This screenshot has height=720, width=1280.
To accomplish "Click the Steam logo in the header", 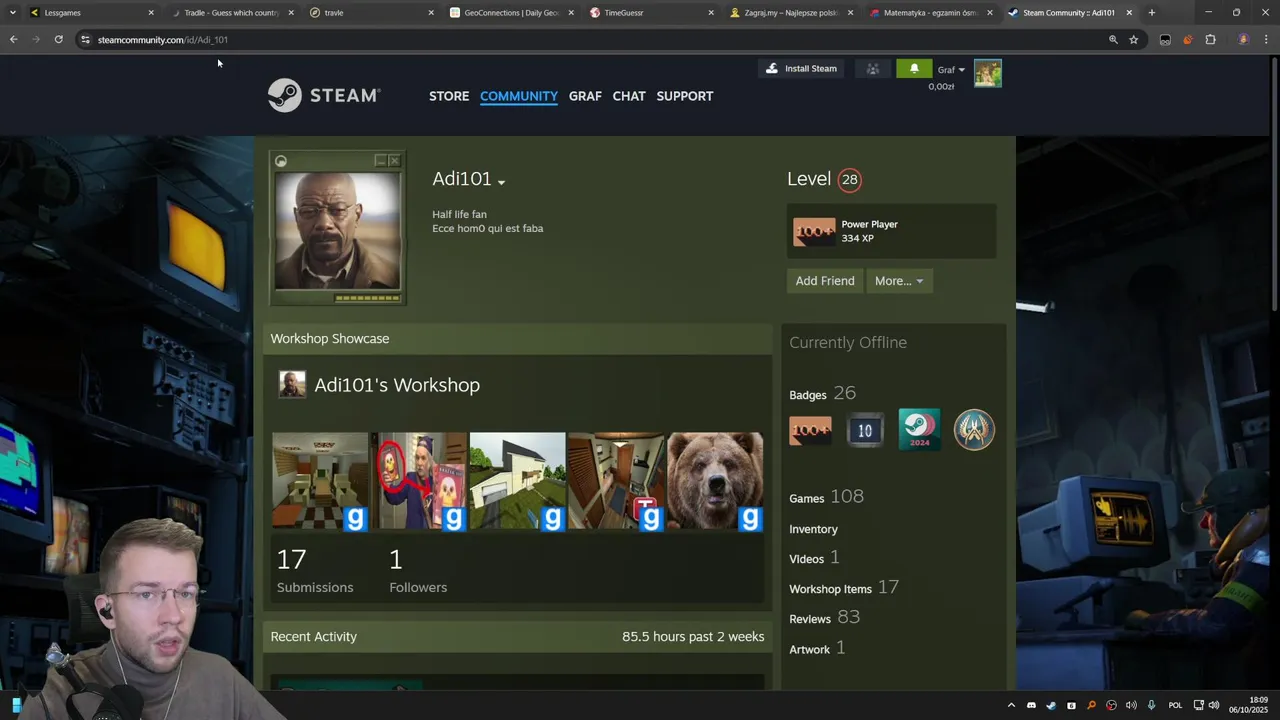I will 324,95.
